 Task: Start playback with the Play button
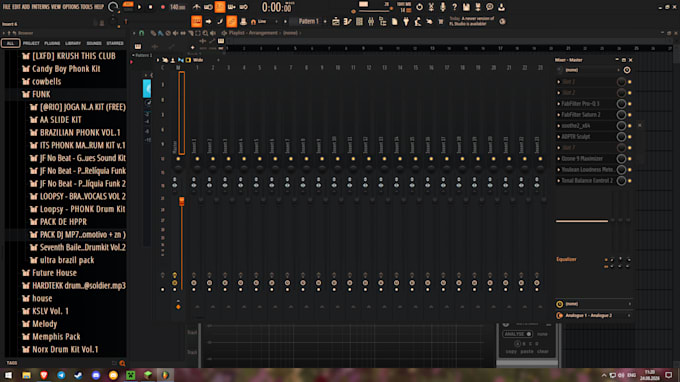(x=140, y=7)
